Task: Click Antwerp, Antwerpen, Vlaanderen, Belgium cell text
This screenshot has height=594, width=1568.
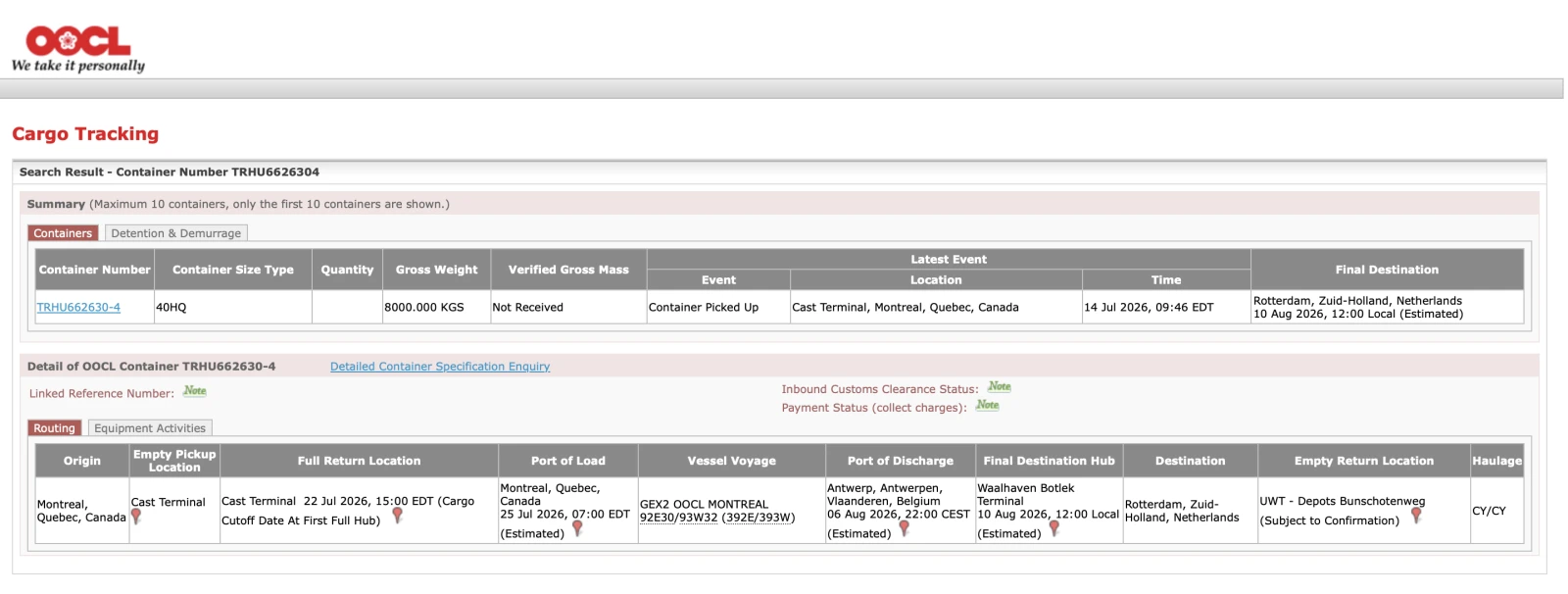Action: point(885,494)
